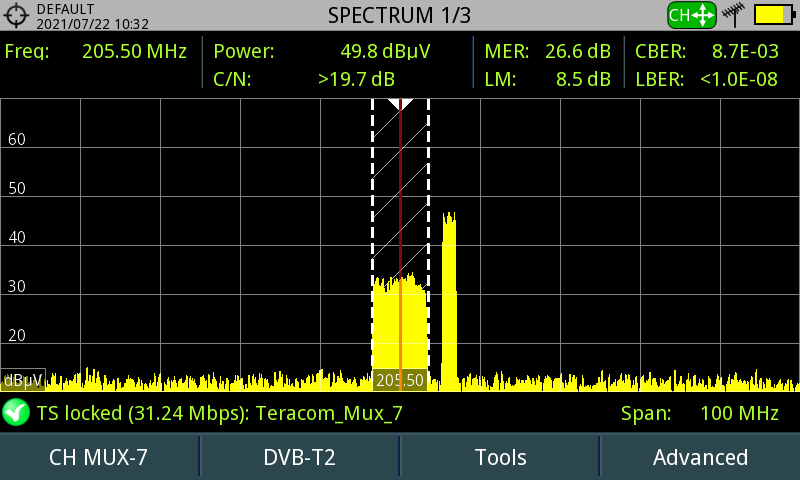Tap the DEFAULT installation name

click(65, 9)
